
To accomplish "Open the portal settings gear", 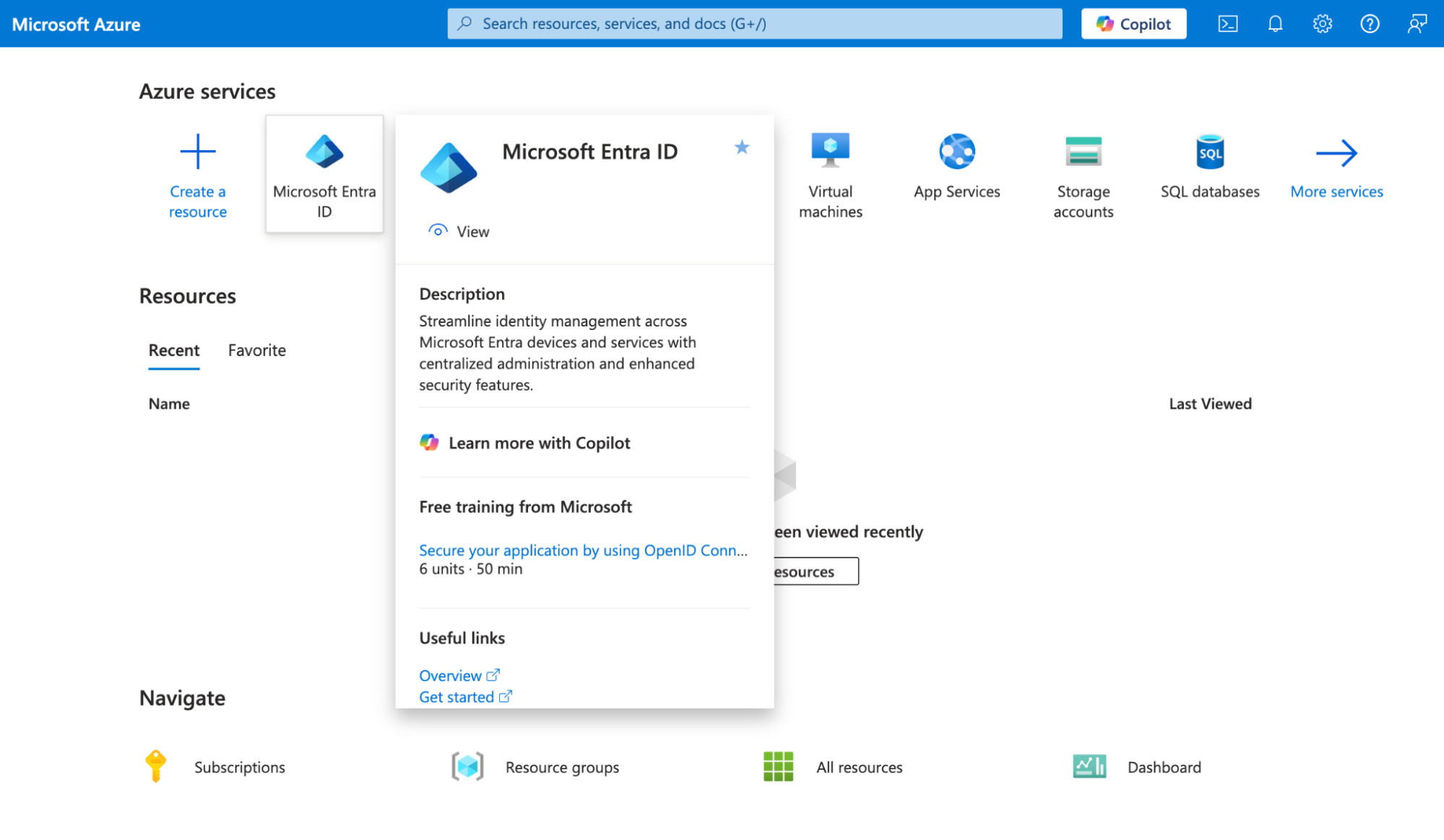I will pyautogui.click(x=1322, y=24).
